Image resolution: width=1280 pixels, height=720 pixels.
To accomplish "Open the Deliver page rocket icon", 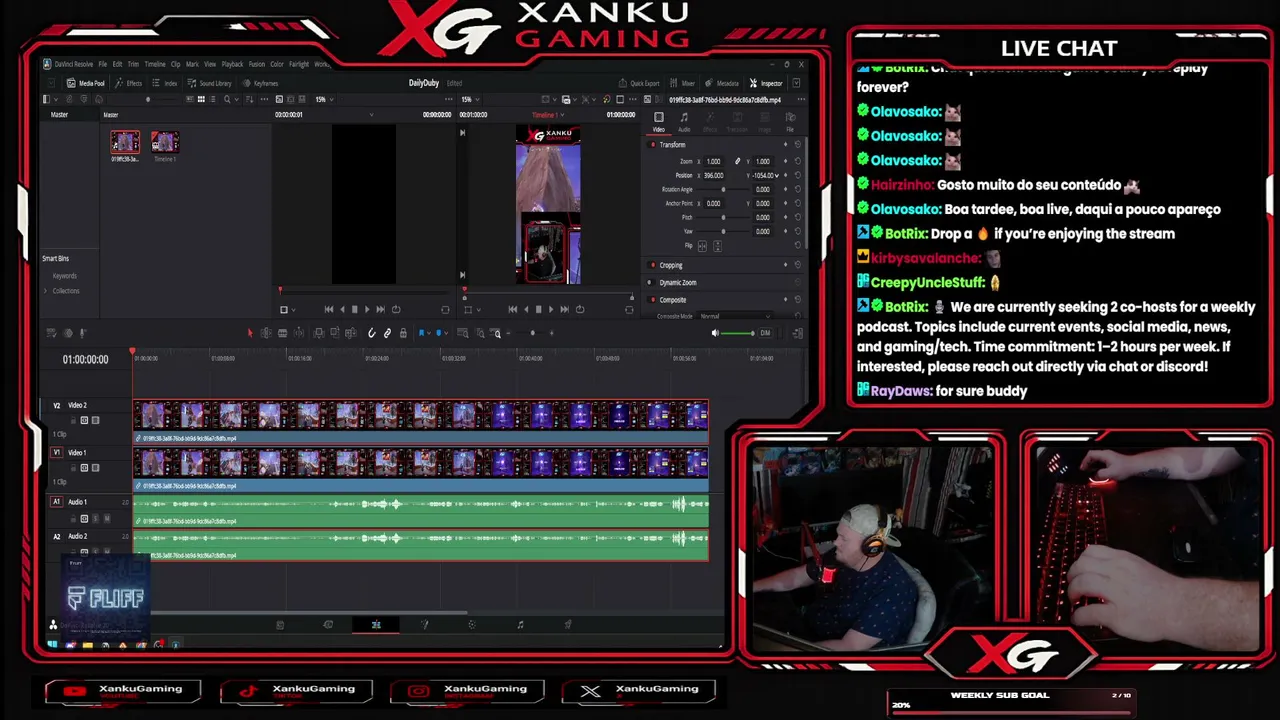I will 568,625.
